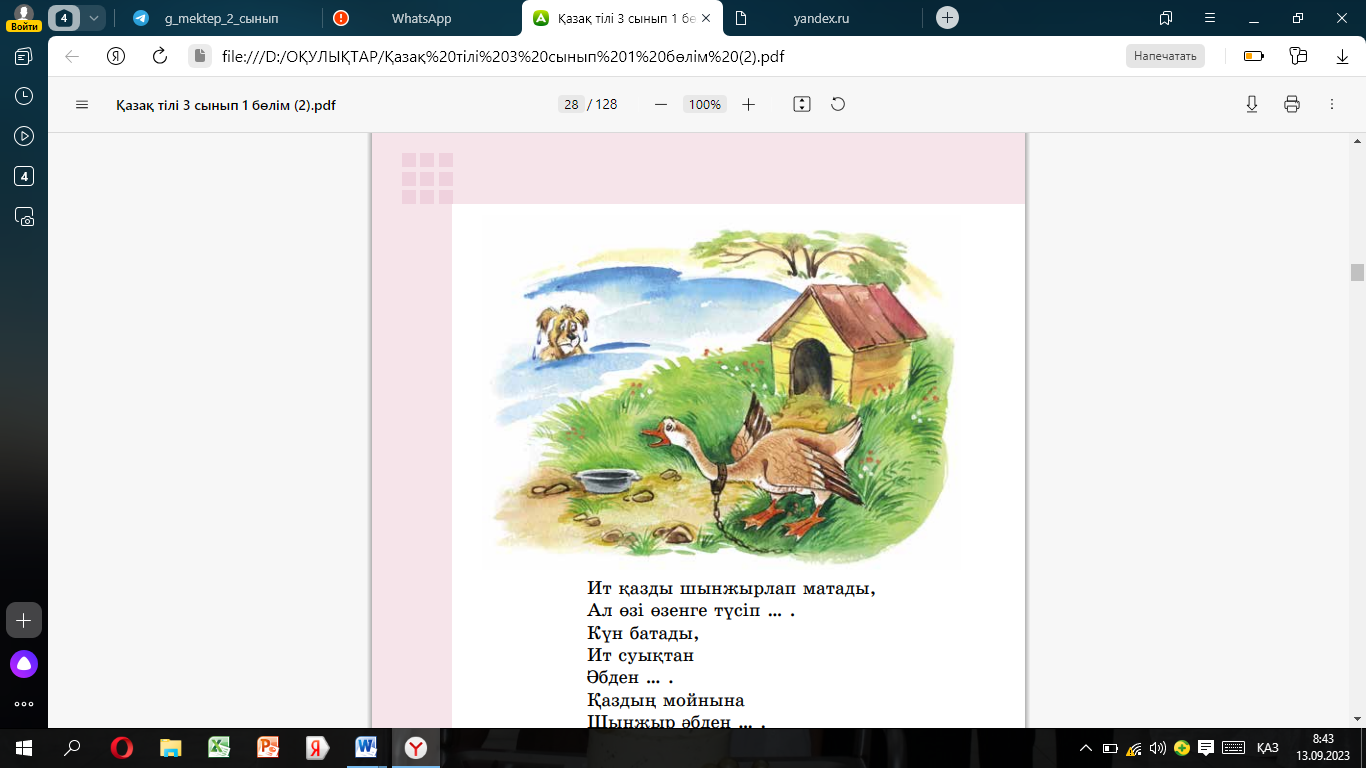Open the browser downloads panel

1342,56
